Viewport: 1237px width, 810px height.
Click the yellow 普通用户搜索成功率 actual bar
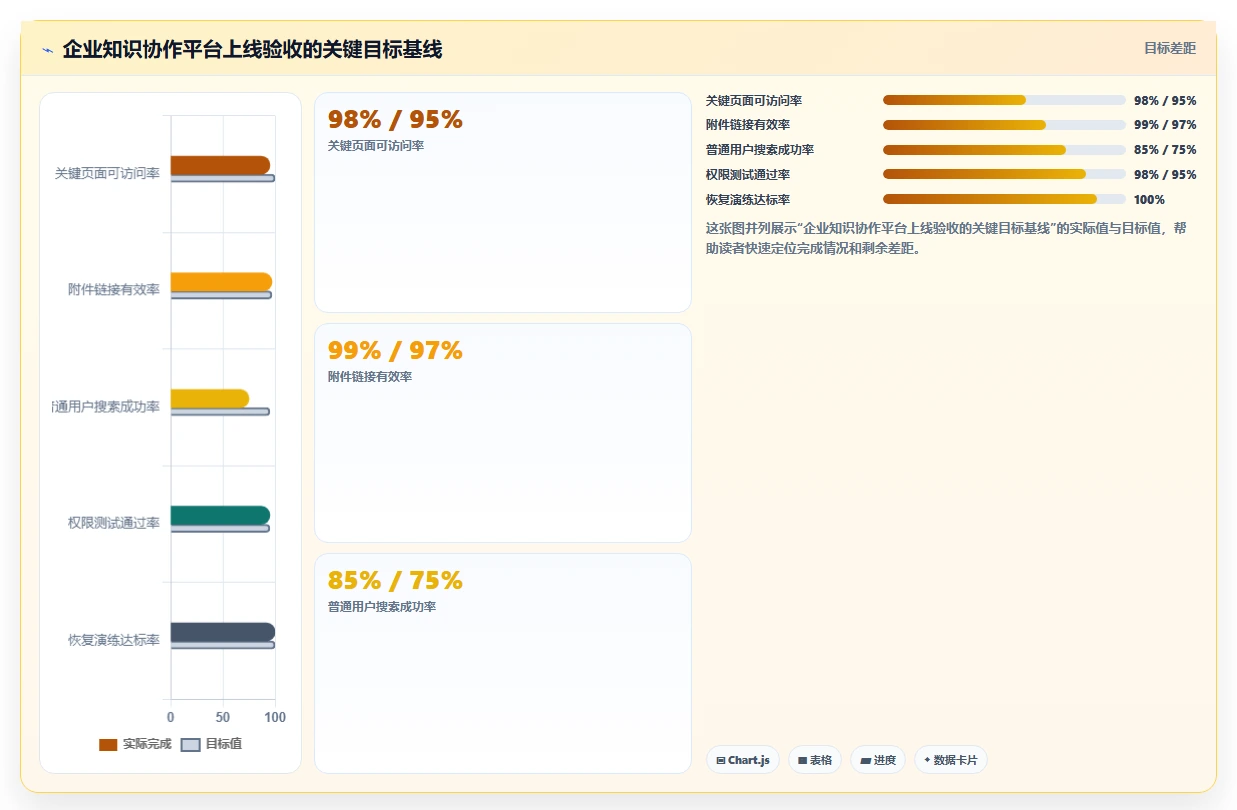tap(210, 398)
